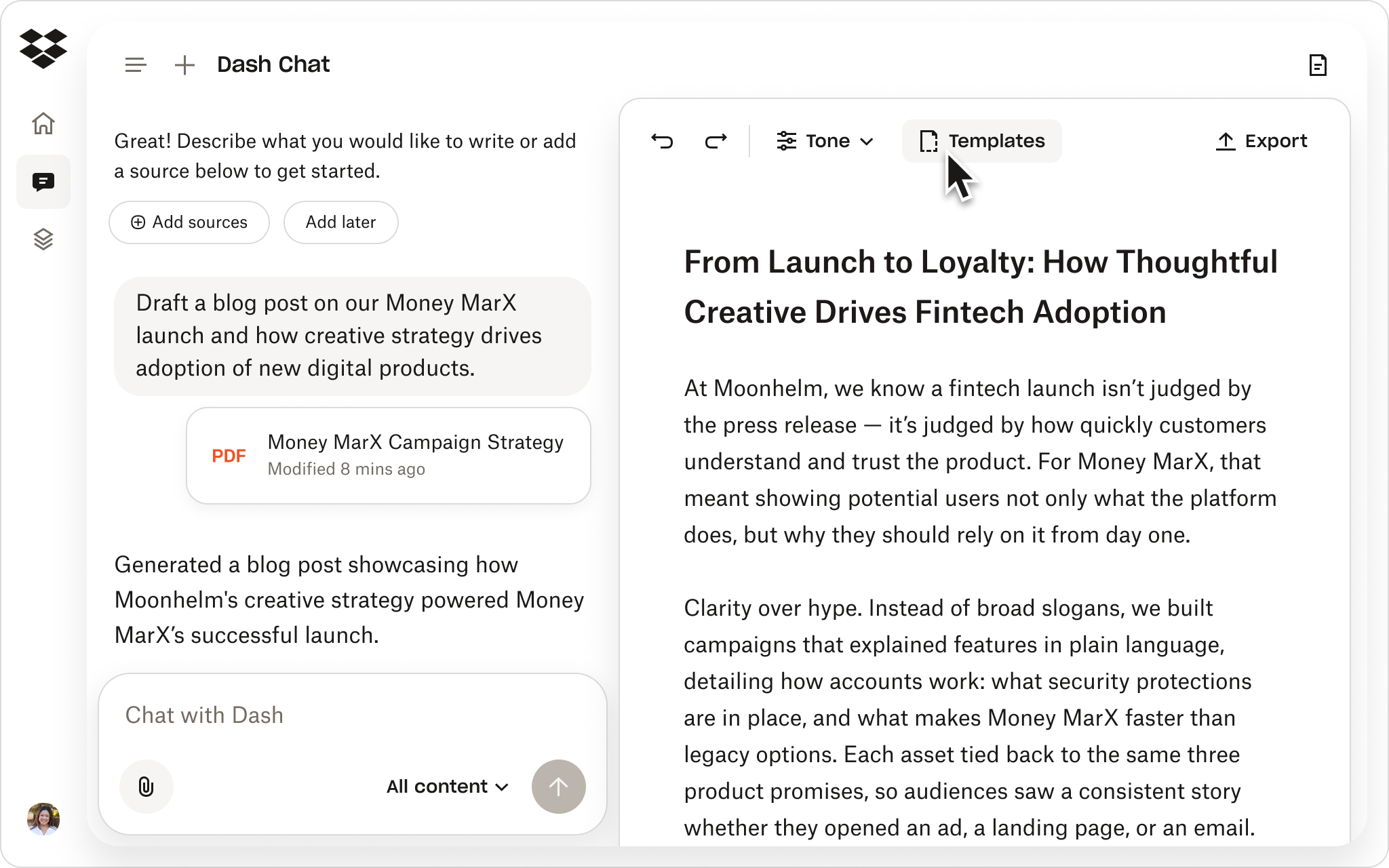This screenshot has height=868, width=1389.
Task: Open the document panel icon at top right
Action: 1318,64
